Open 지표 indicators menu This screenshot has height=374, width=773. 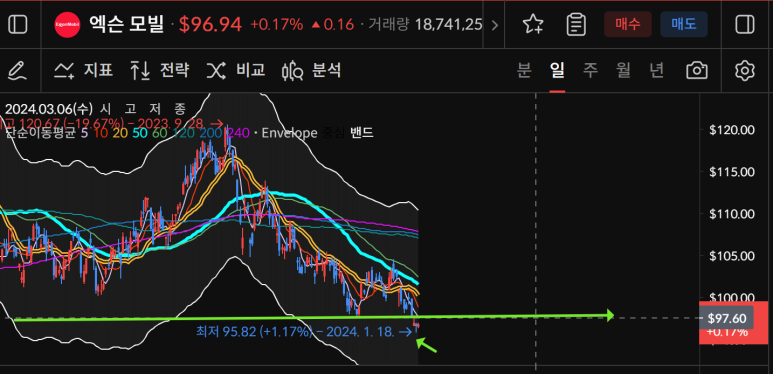(x=83, y=71)
